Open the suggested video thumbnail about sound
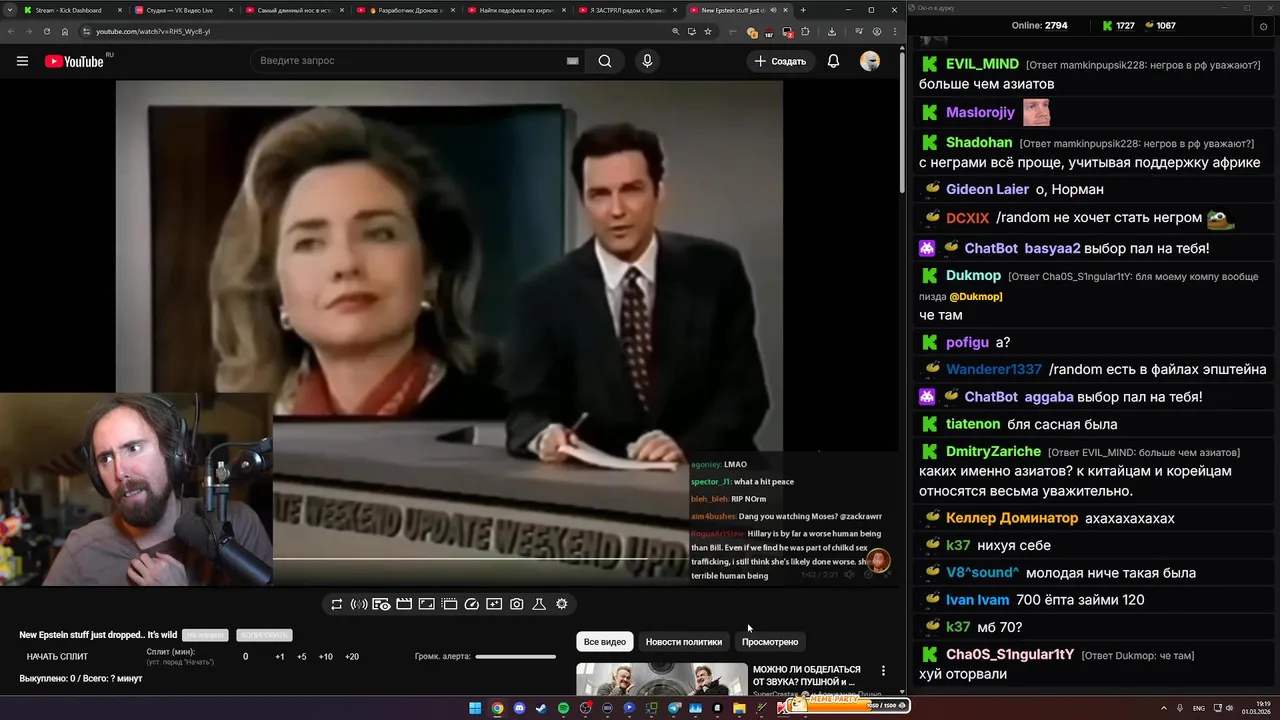This screenshot has width=1280, height=720. (661, 679)
